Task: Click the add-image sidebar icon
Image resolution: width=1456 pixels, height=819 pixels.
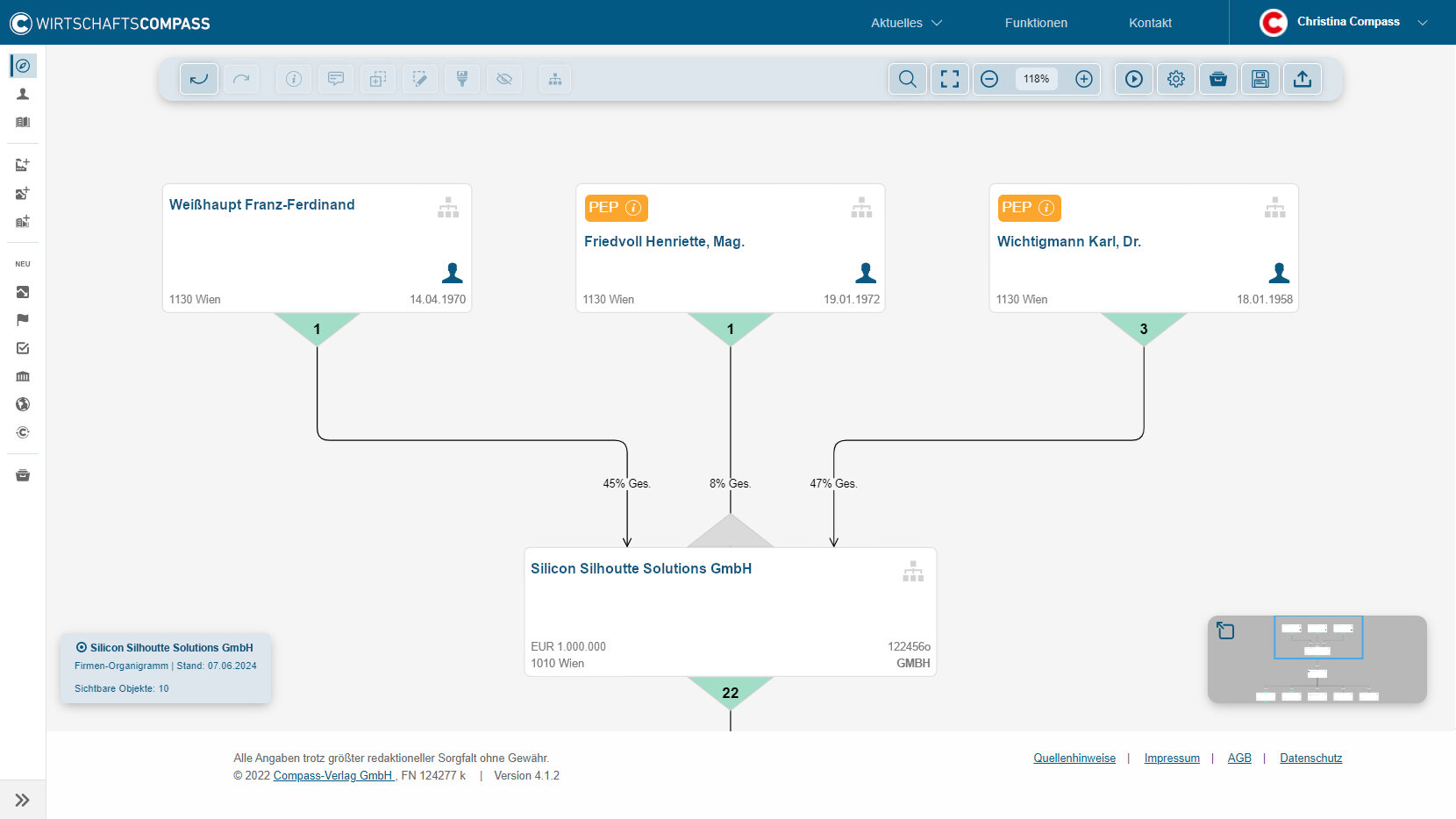Action: pos(23,193)
